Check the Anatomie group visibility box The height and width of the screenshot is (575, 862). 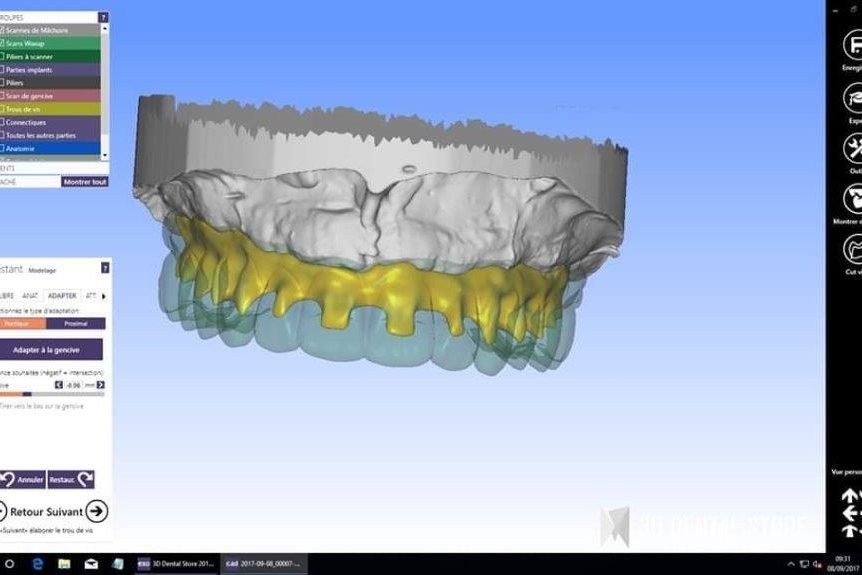click(3, 148)
